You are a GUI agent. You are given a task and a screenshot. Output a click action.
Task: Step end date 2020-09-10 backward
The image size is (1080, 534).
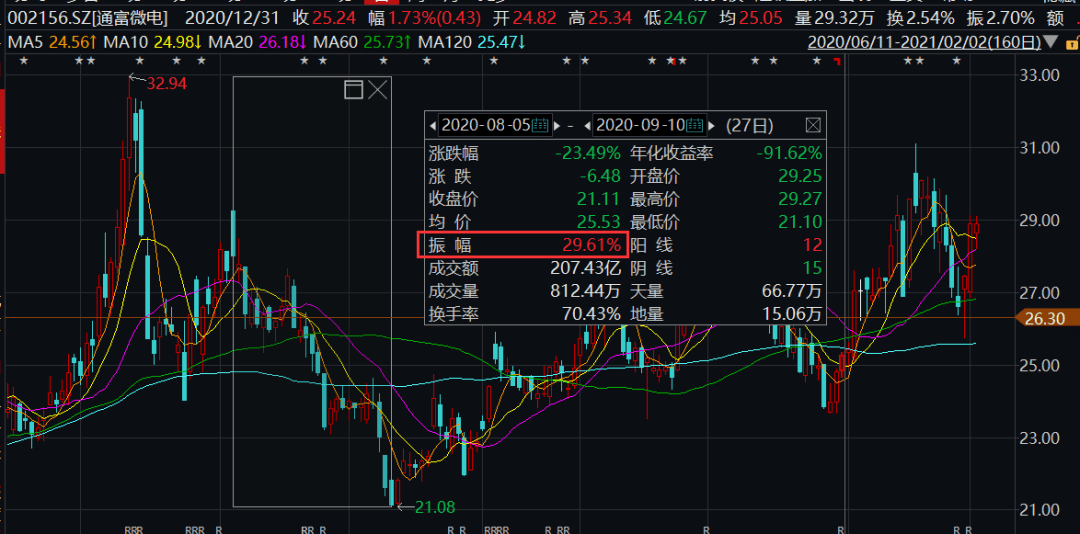(587, 125)
